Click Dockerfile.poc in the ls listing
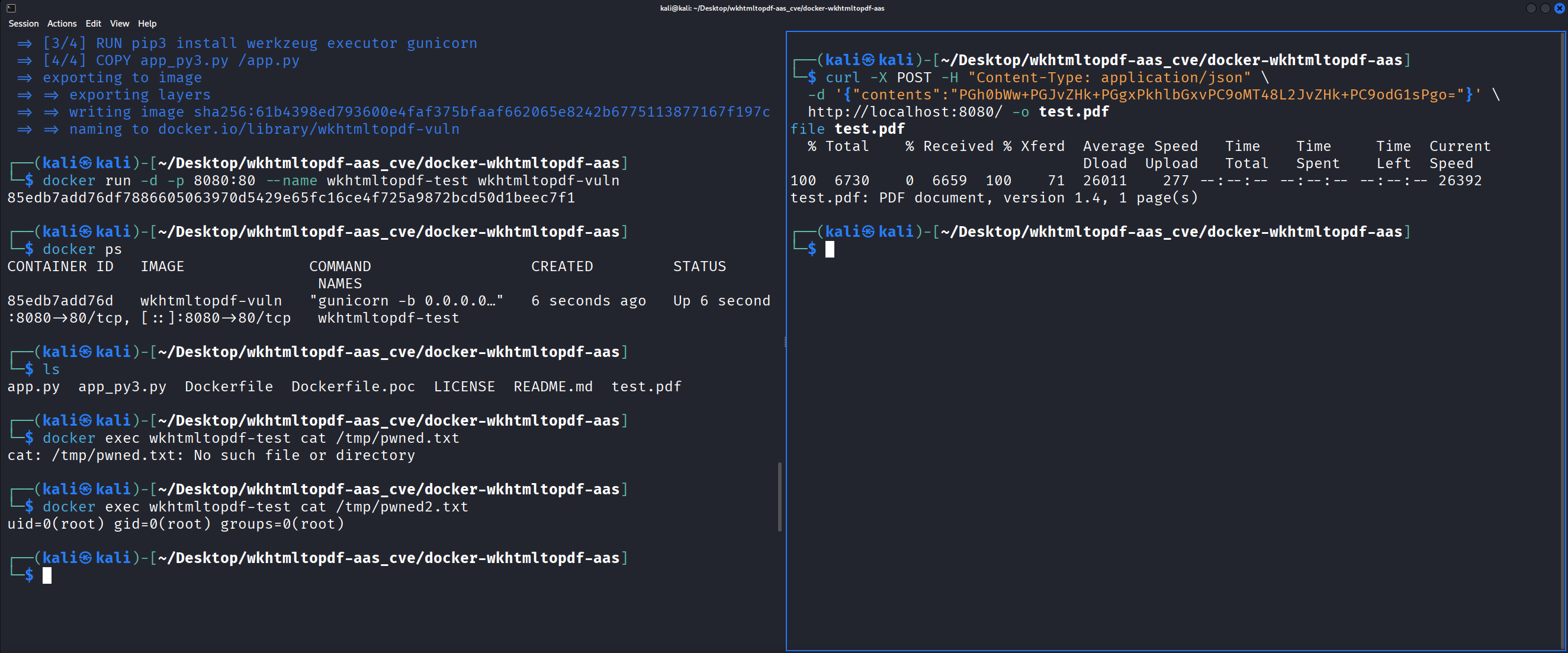The image size is (1568, 653). pos(352,387)
